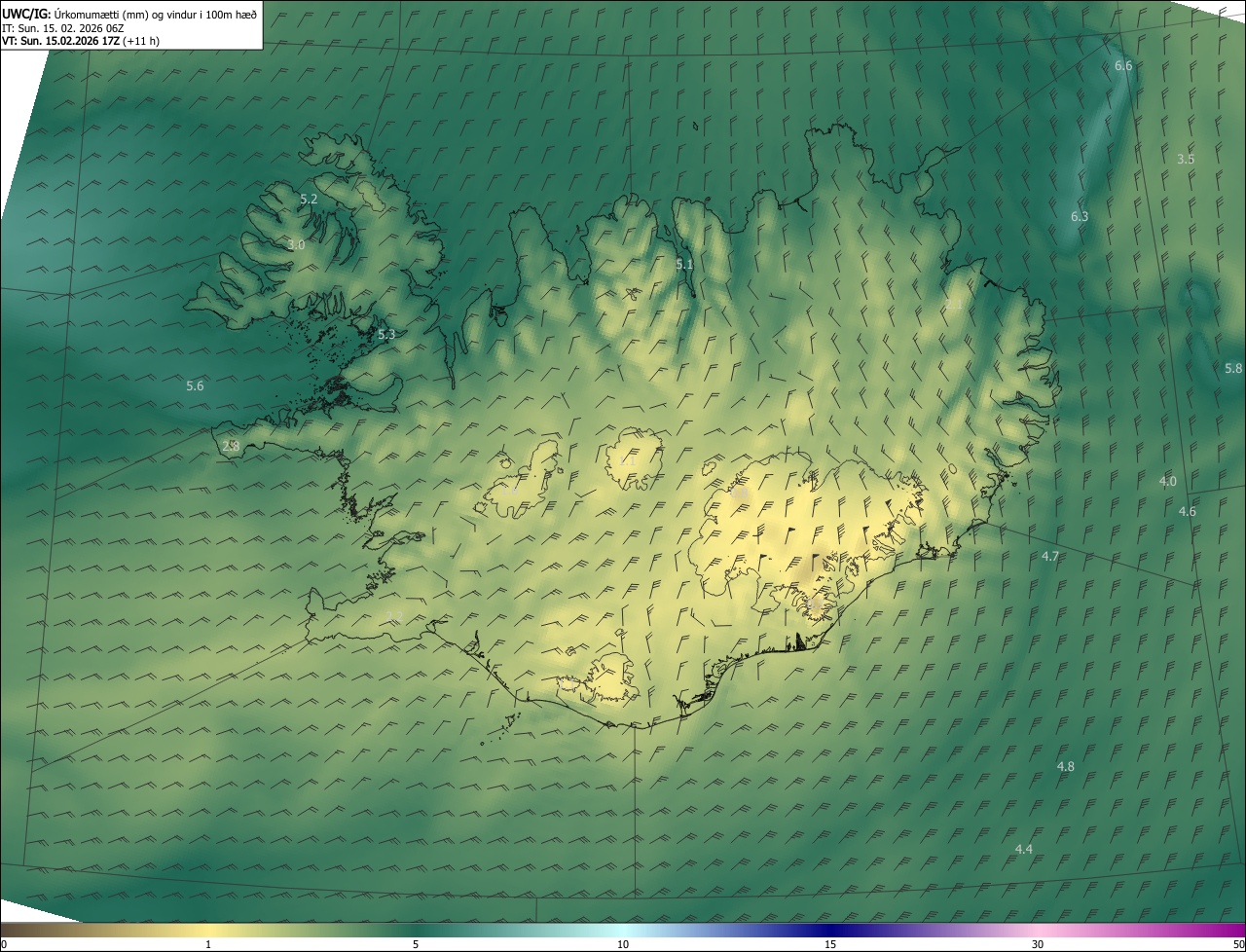This screenshot has width=1246, height=952.
Task: Click the 2.8 value on the Snæfellsnes peninsula
Action: tap(231, 446)
